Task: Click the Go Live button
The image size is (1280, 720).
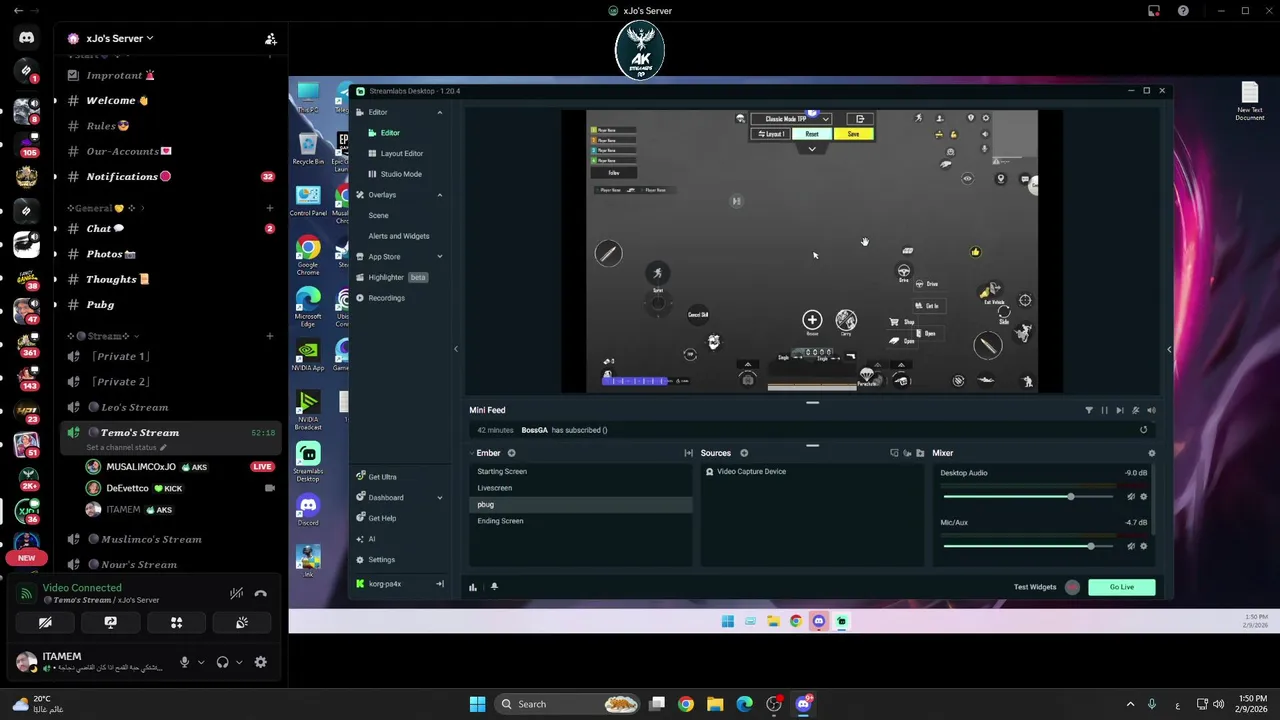Action: click(1121, 587)
